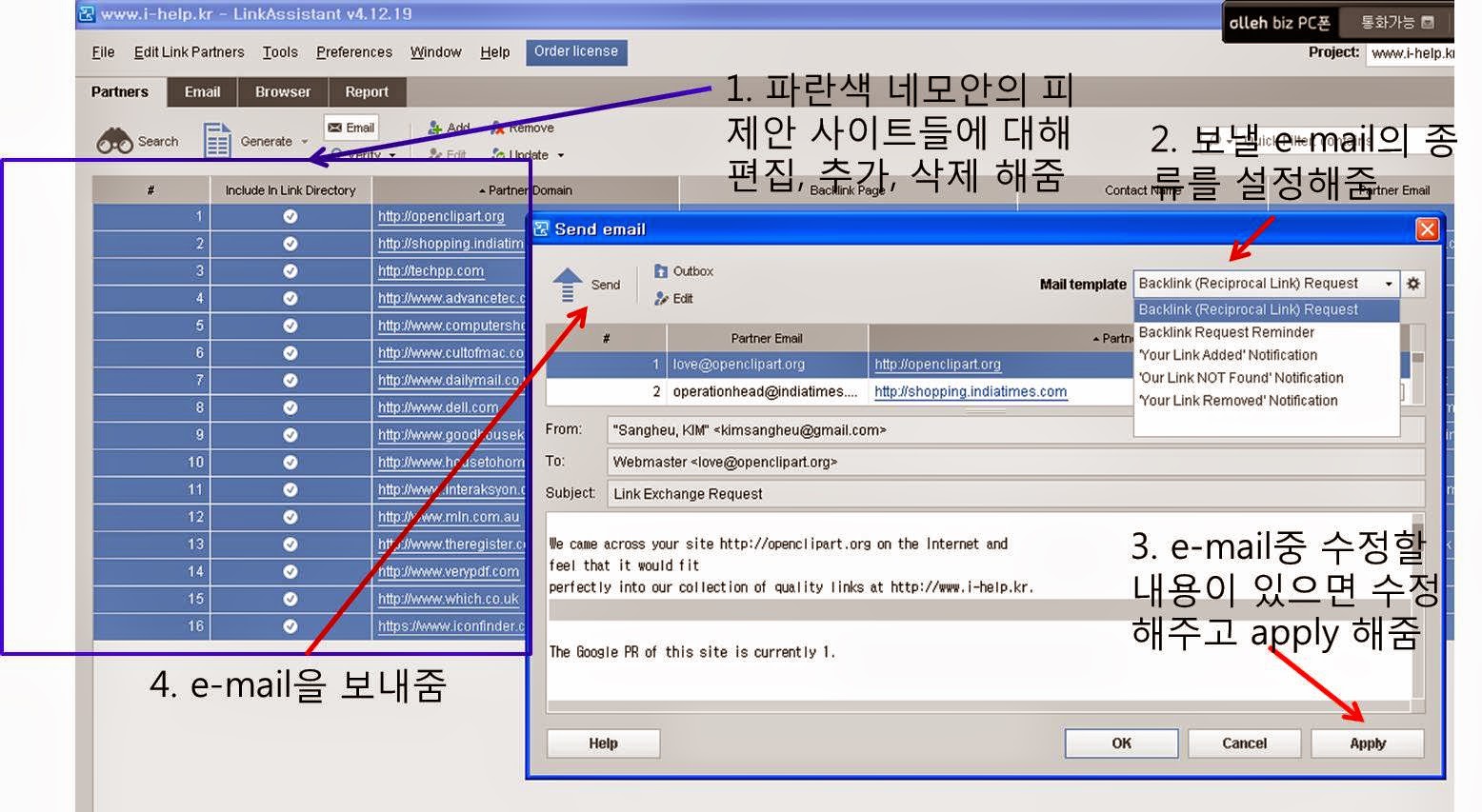Open http://www.verypdf.com link
The image size is (1482, 812).
[448, 572]
